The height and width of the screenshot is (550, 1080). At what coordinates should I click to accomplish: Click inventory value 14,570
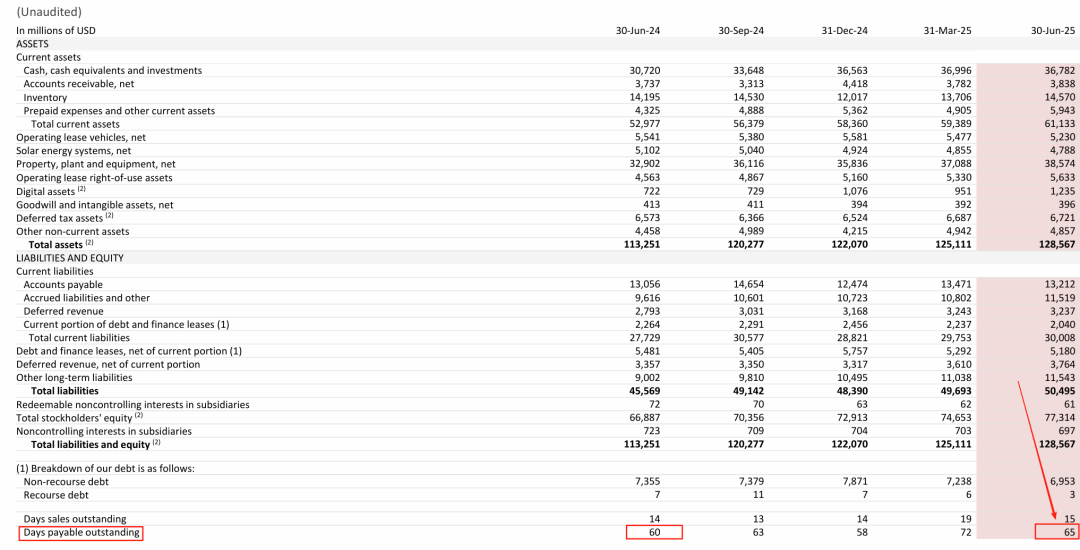(x=1059, y=97)
